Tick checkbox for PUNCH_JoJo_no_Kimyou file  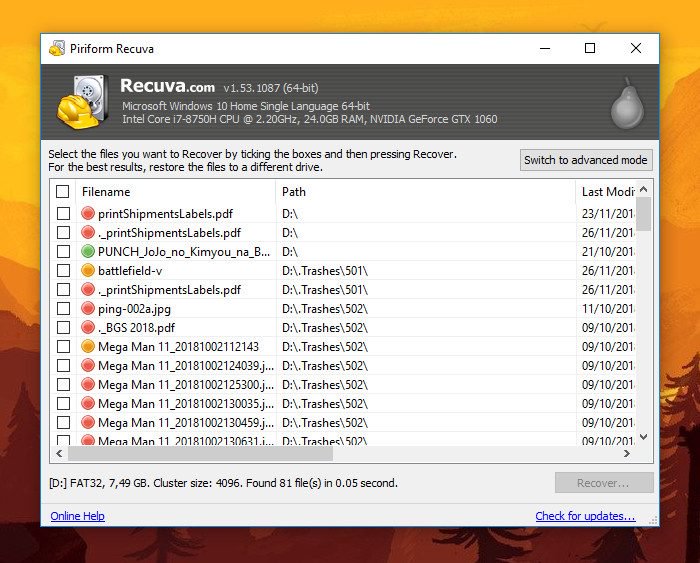(x=63, y=251)
